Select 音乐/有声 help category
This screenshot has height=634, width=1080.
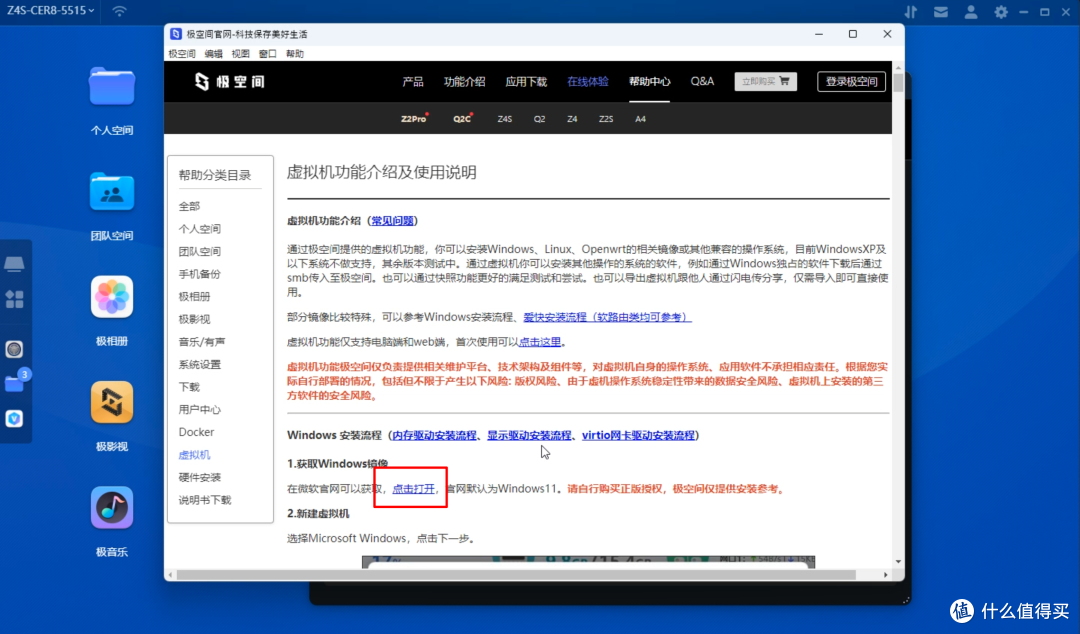[202, 342]
